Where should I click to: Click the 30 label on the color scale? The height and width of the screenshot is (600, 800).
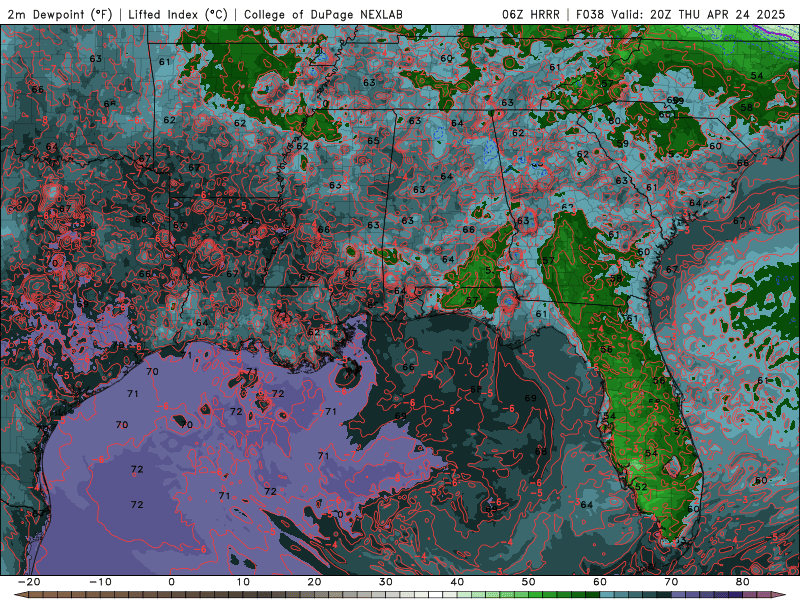[x=386, y=582]
